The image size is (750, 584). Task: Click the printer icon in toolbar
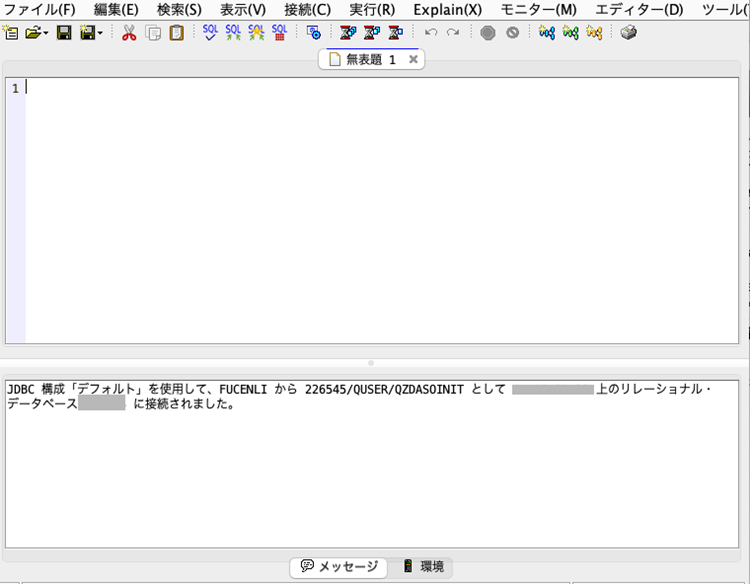click(628, 33)
